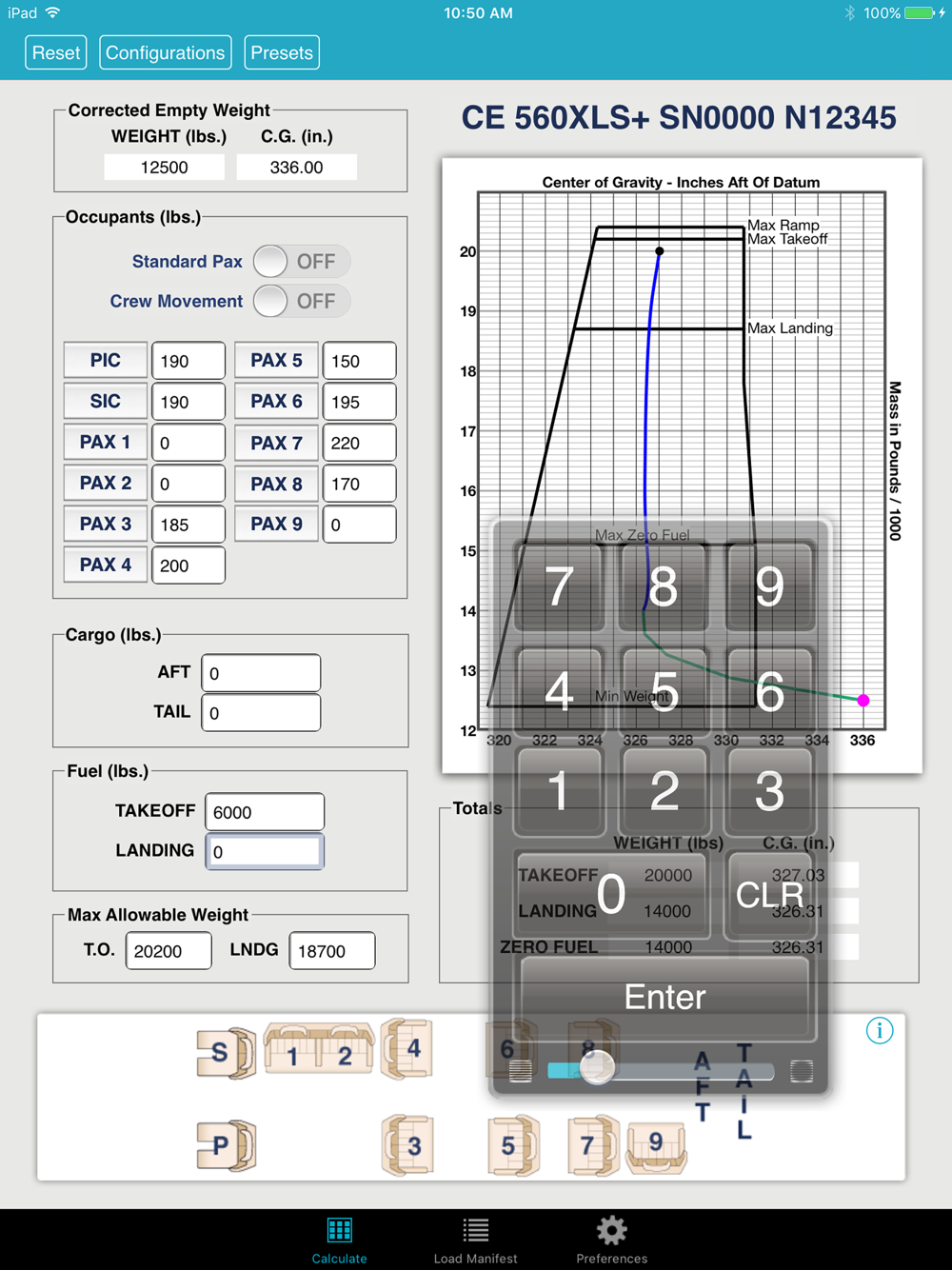Tap the CLR key on the keypad

[x=769, y=895]
